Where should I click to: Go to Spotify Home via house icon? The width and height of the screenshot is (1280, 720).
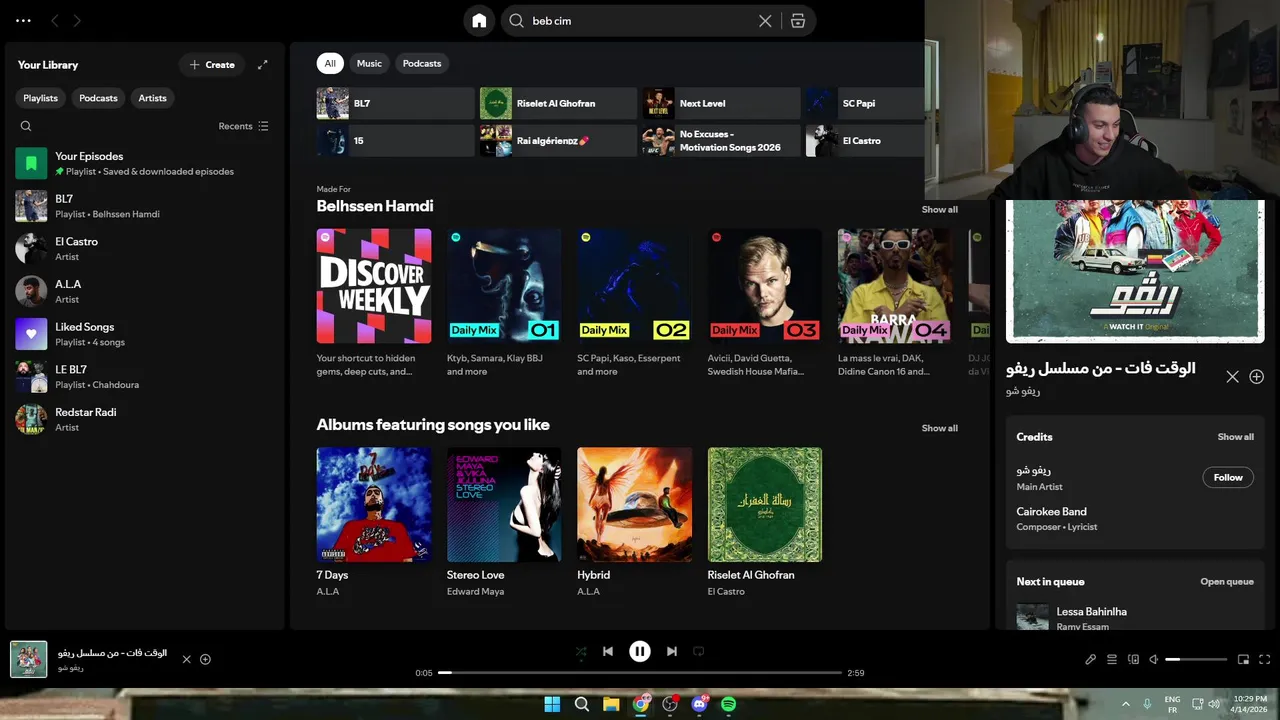click(x=479, y=20)
